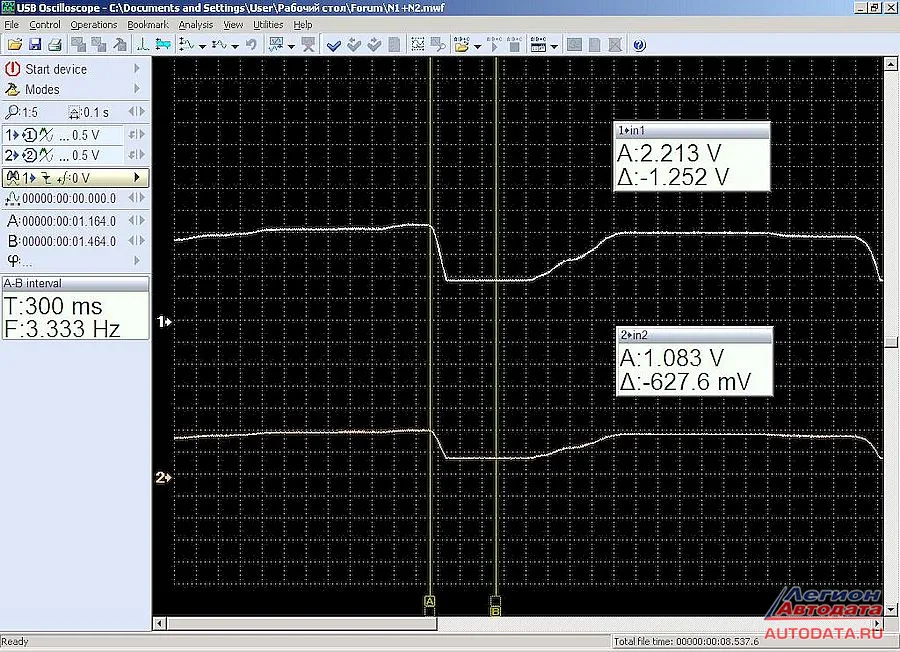The image size is (900, 652).
Task: Click the trigger binoculars icon
Action: [12, 178]
